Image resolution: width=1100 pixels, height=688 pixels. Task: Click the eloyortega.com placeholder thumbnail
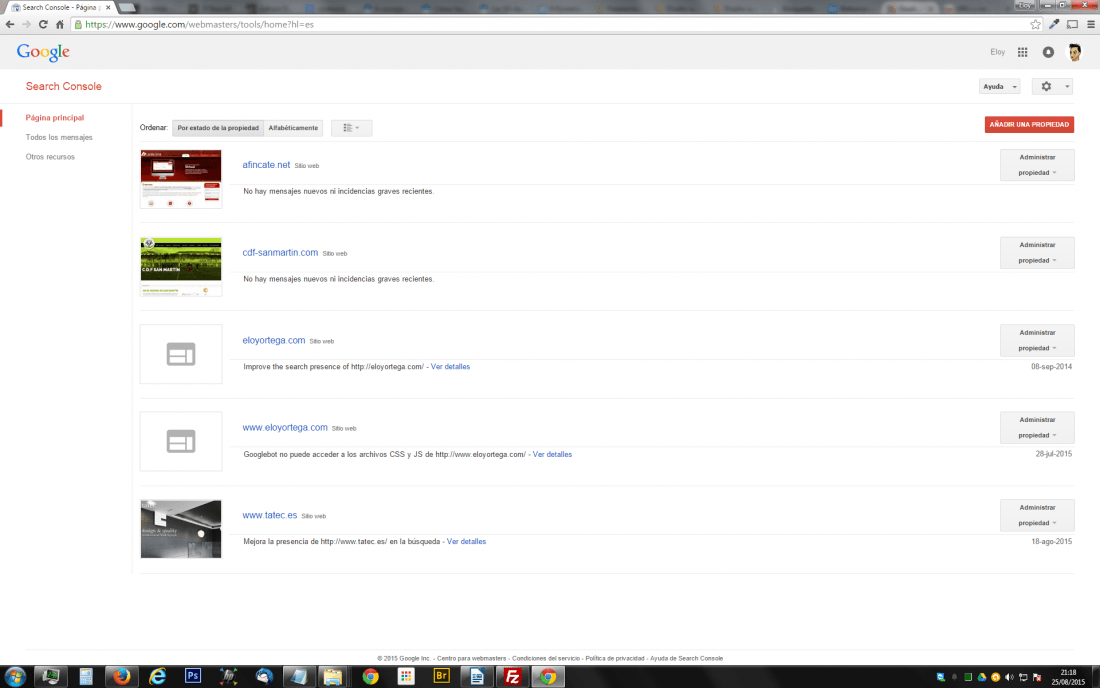click(181, 354)
